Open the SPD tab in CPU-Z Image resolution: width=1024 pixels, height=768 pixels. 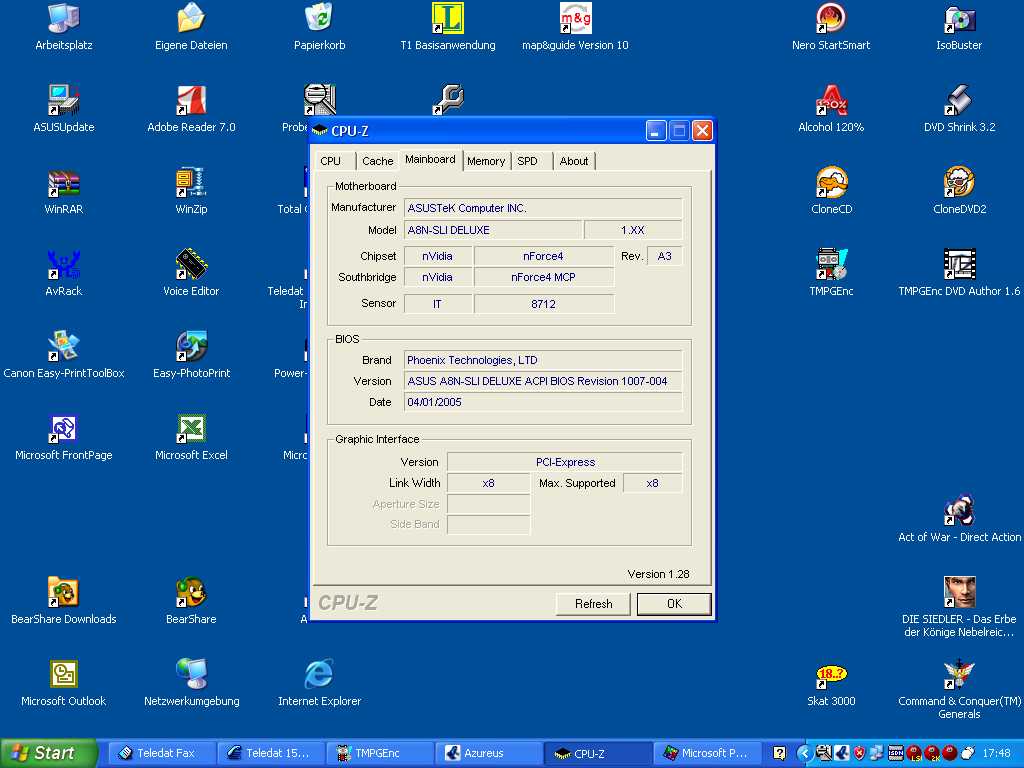[x=528, y=161]
